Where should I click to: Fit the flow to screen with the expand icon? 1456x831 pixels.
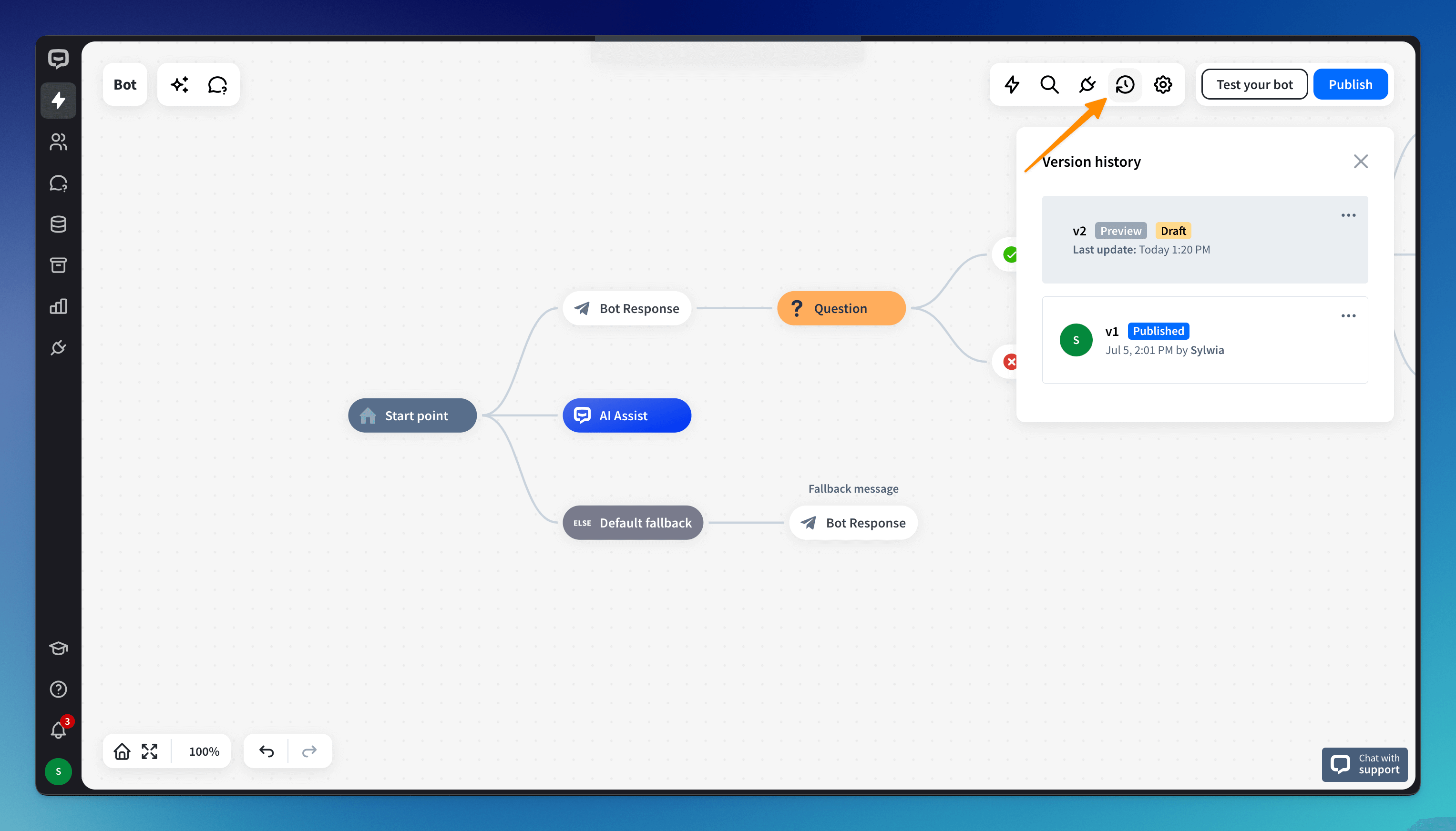150,751
